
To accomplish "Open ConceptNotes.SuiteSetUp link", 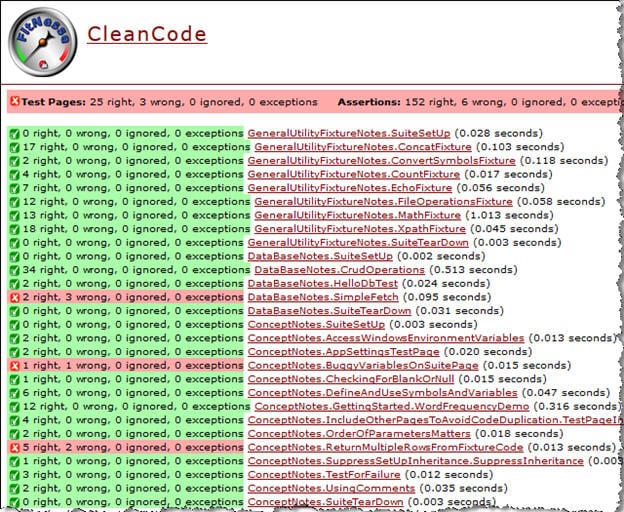I will click(x=316, y=325).
